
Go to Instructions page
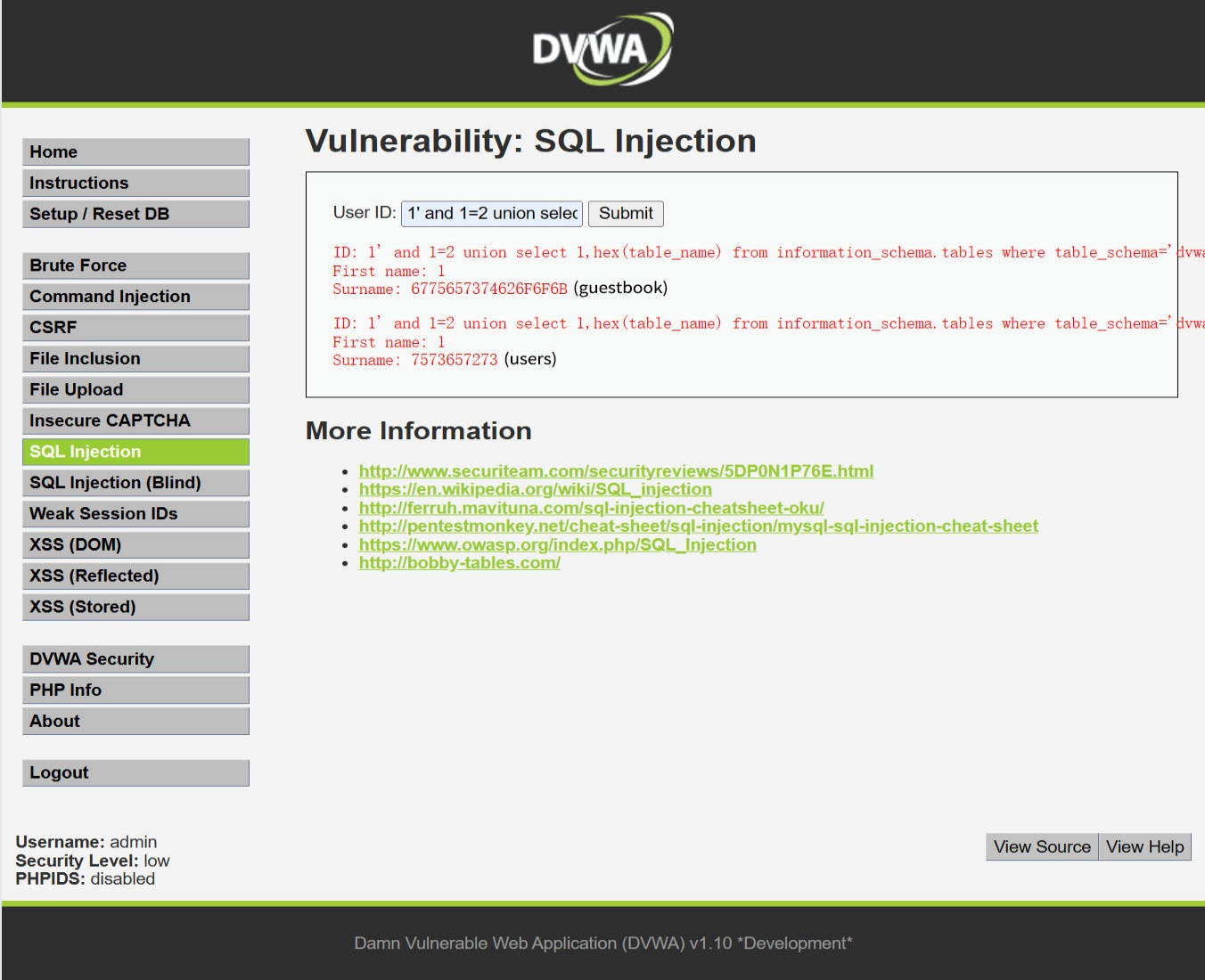click(135, 183)
